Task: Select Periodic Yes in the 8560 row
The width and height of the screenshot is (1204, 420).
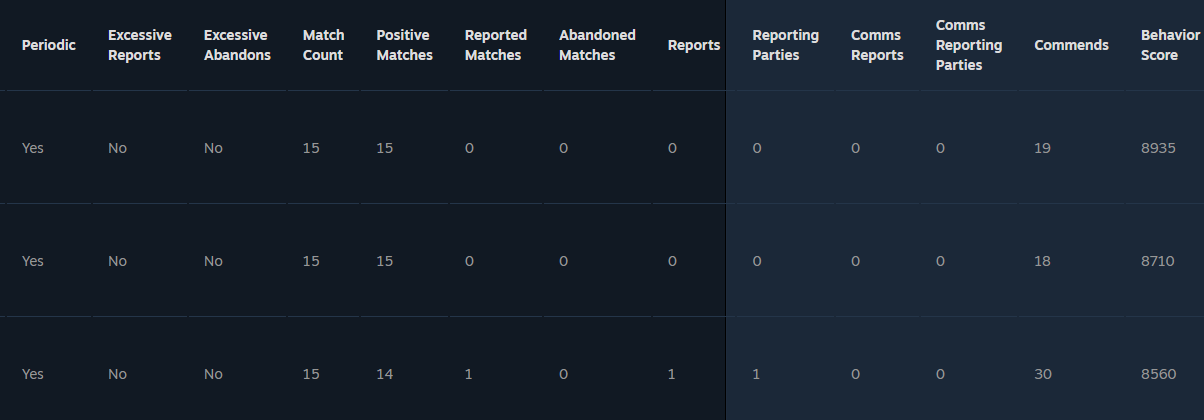Action: [x=33, y=374]
